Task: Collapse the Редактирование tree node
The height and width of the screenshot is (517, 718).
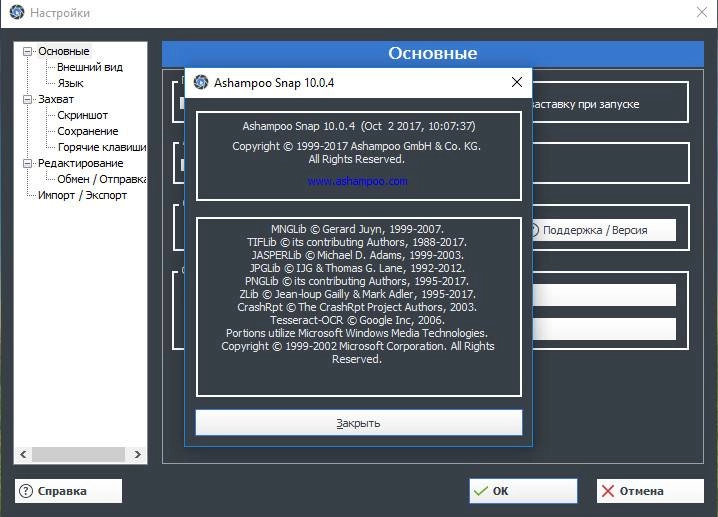Action: click(x=27, y=163)
